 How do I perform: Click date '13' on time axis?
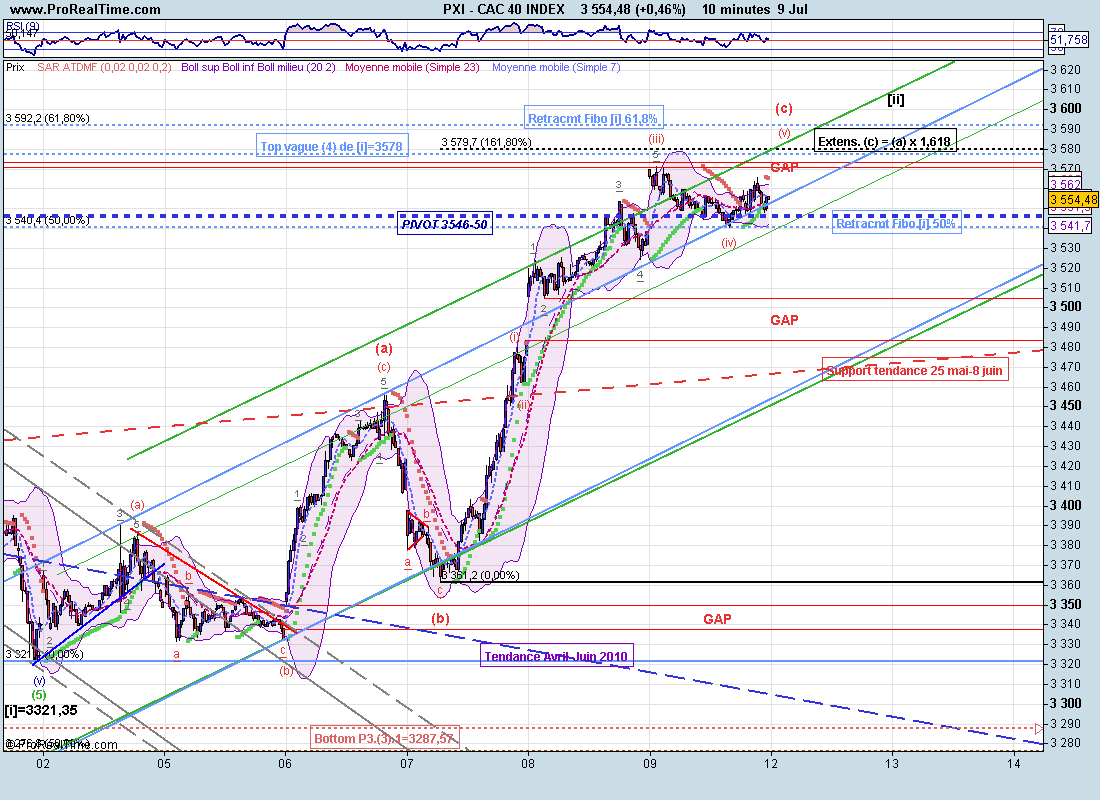tap(892, 764)
